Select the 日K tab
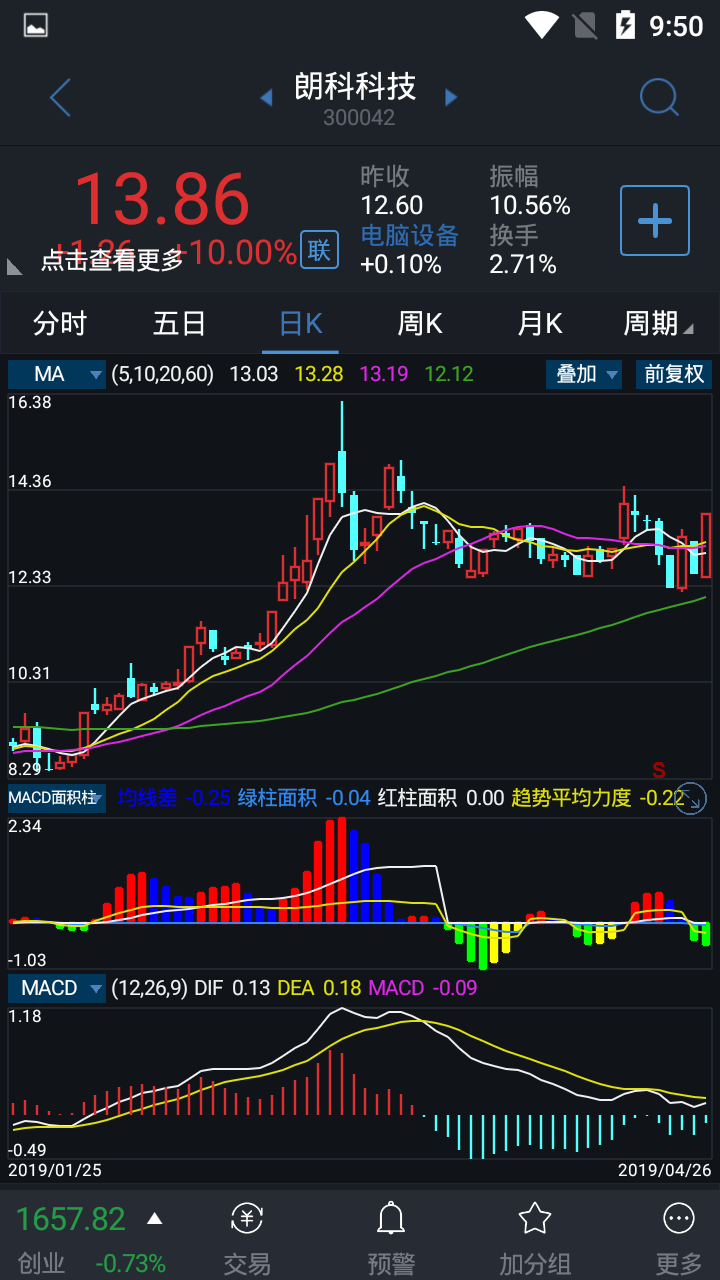Screen dimensions: 720x1280 (300, 323)
